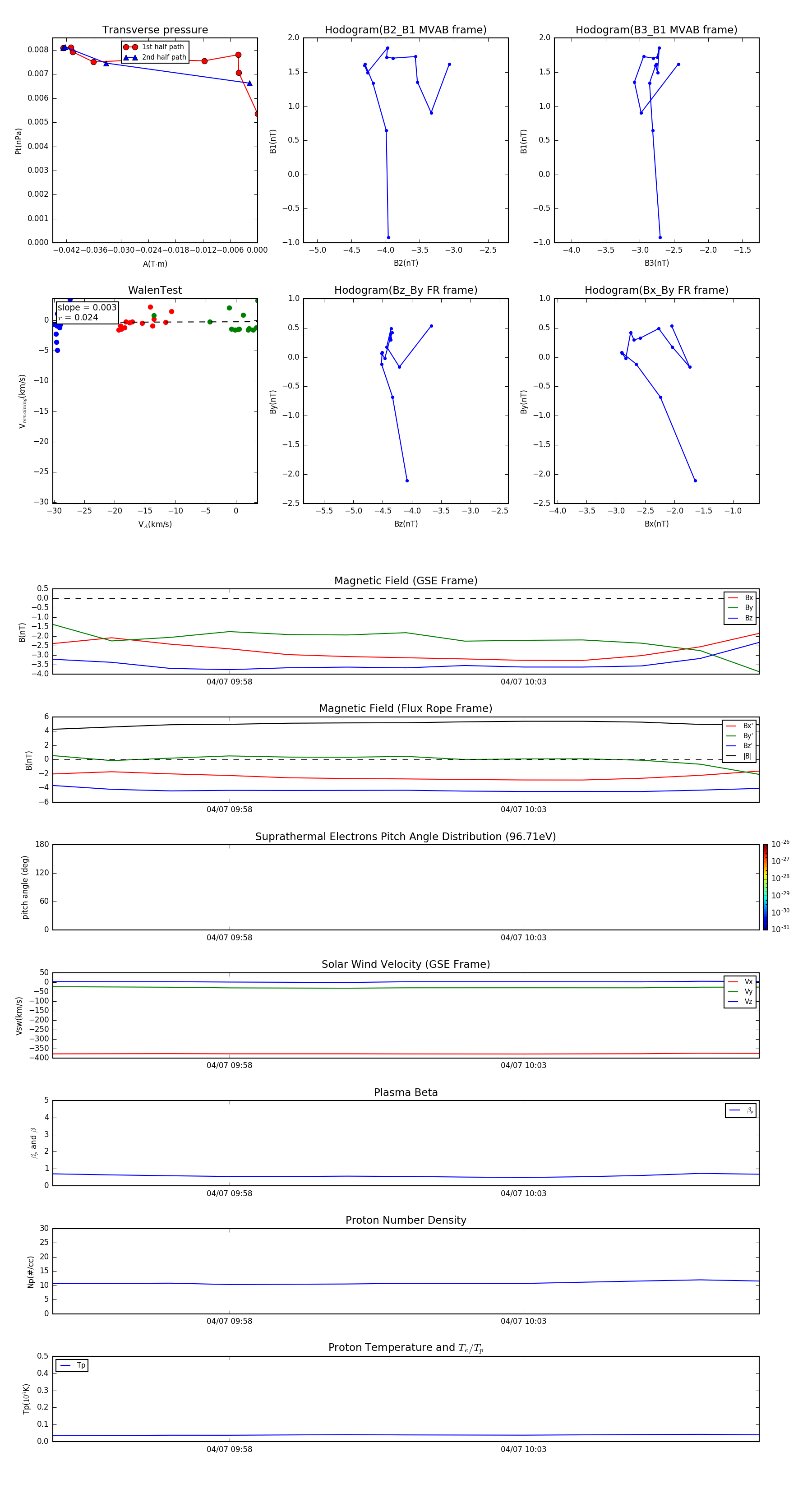
Task: Click the lowest data point in B2_B1 hodogram
Action: pos(388,238)
